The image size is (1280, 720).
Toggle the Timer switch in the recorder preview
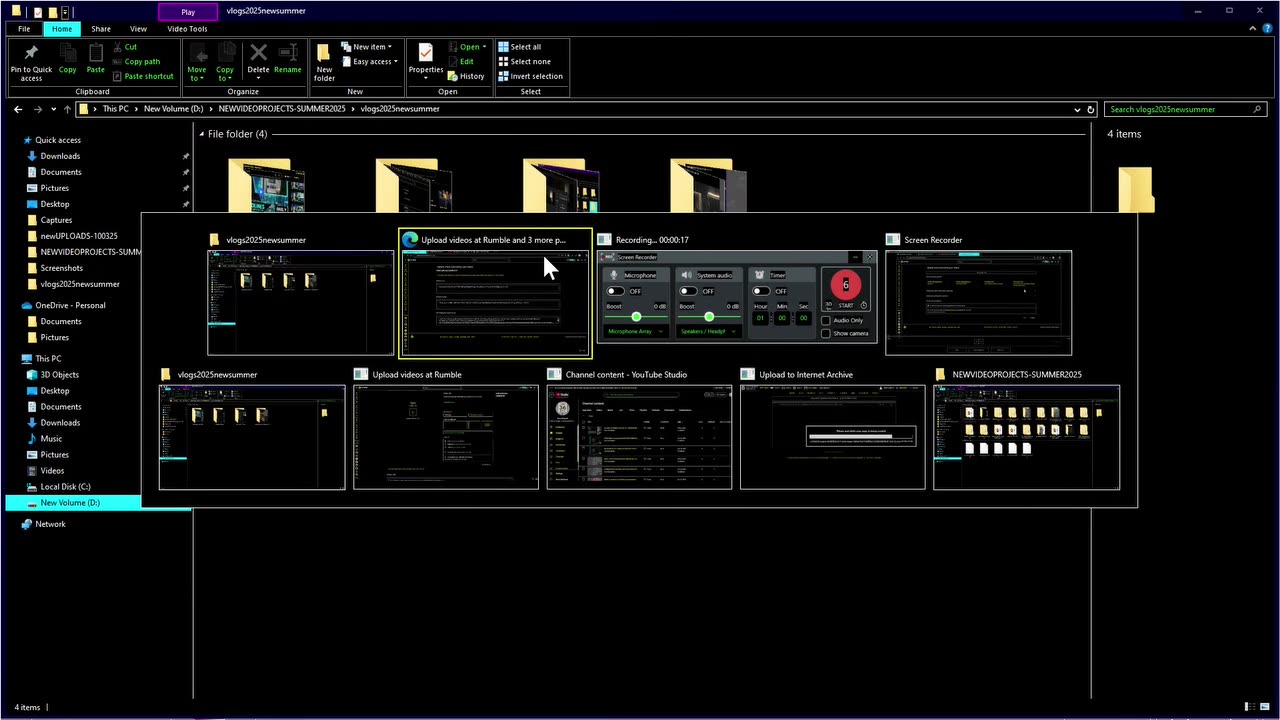(761, 291)
